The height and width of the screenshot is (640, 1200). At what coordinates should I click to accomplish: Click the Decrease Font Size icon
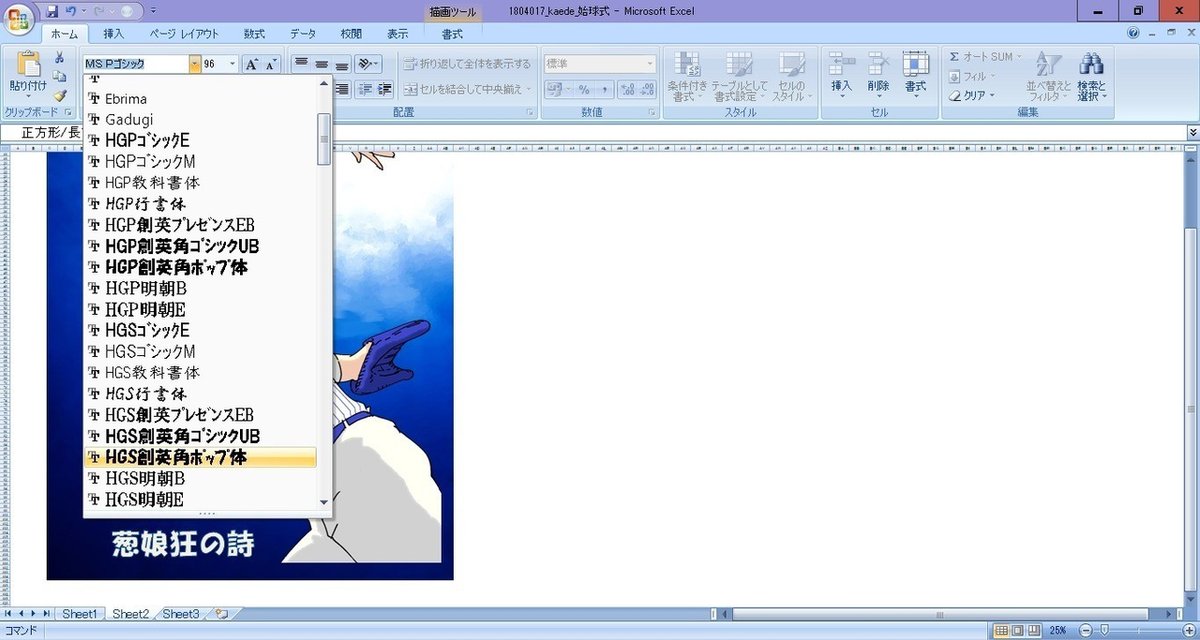tap(270, 64)
